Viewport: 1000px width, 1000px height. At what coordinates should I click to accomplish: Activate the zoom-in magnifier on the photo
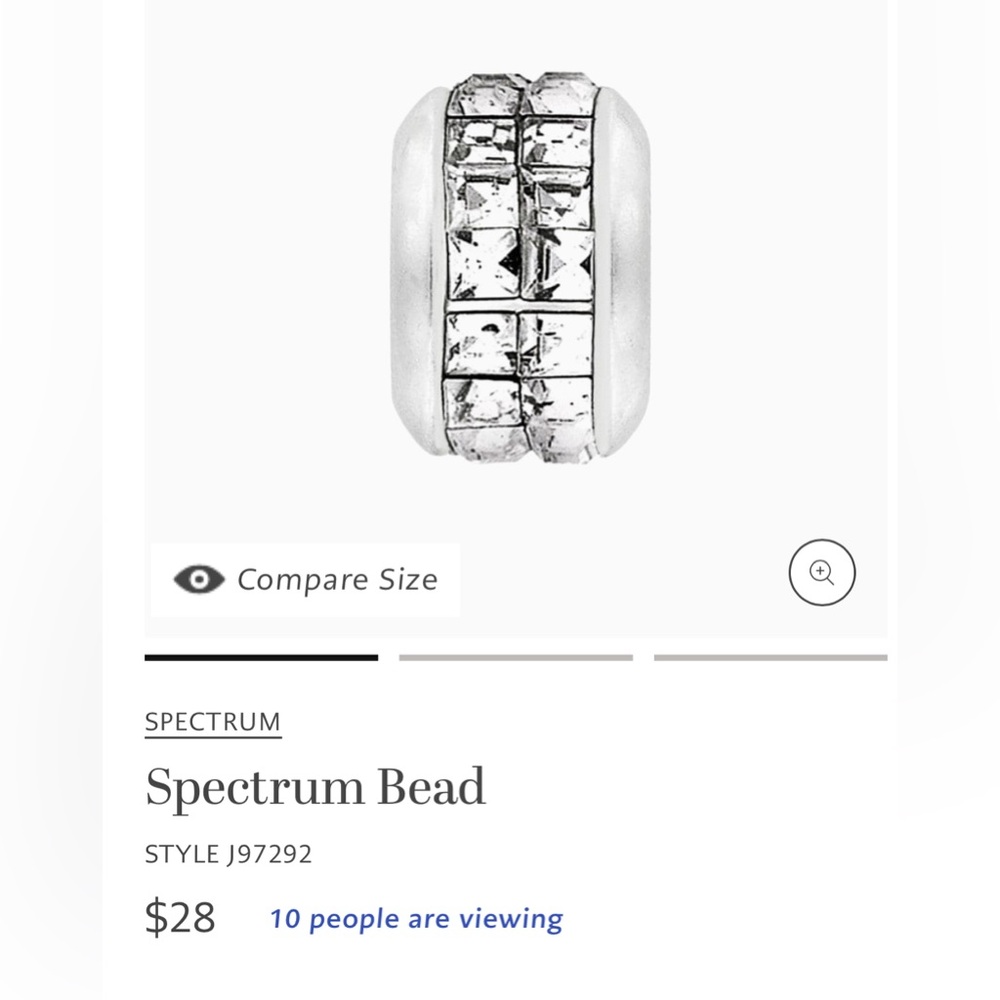click(820, 571)
